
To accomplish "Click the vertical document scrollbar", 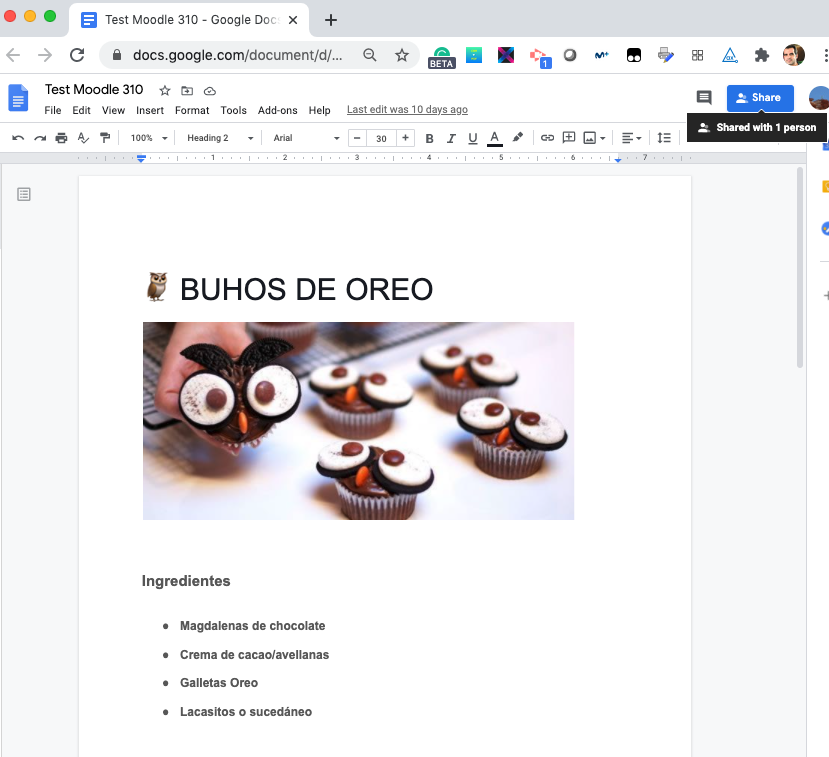I will pyautogui.click(x=800, y=268).
